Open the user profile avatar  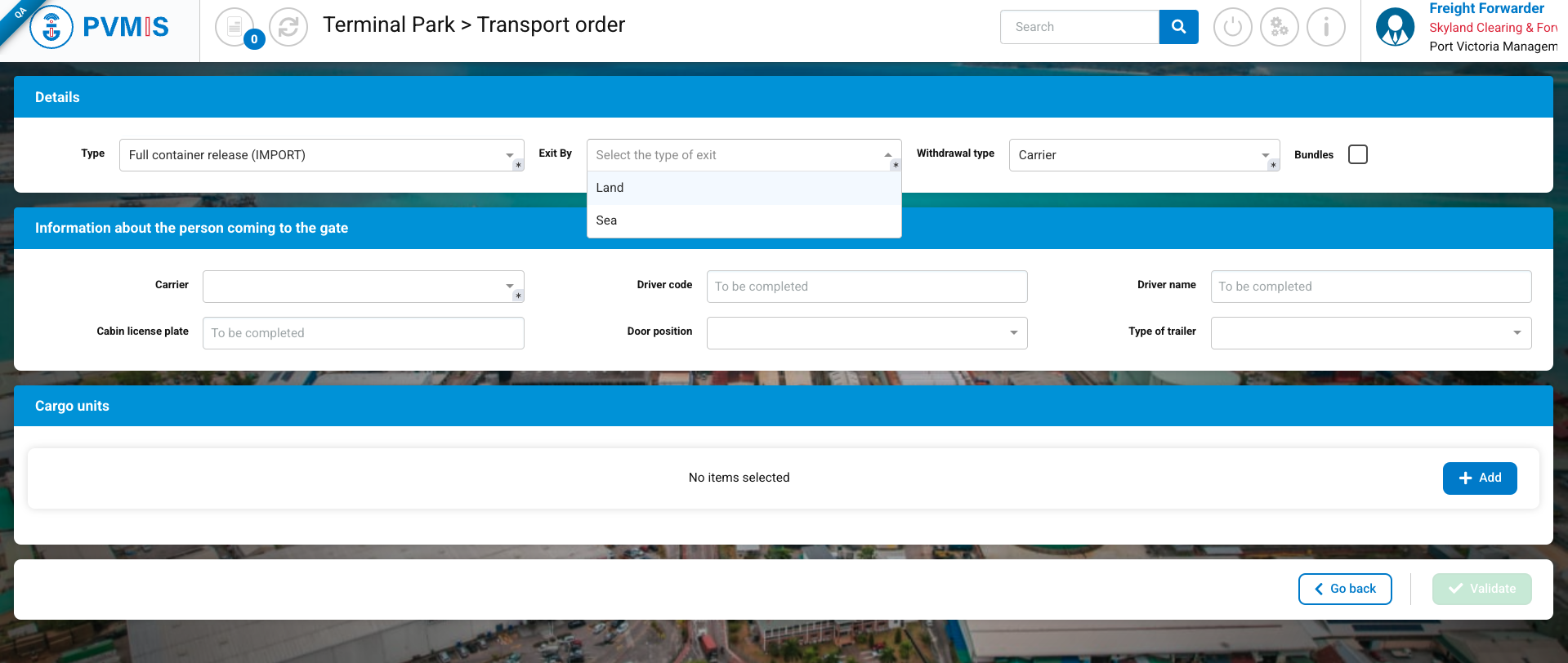tap(1395, 27)
